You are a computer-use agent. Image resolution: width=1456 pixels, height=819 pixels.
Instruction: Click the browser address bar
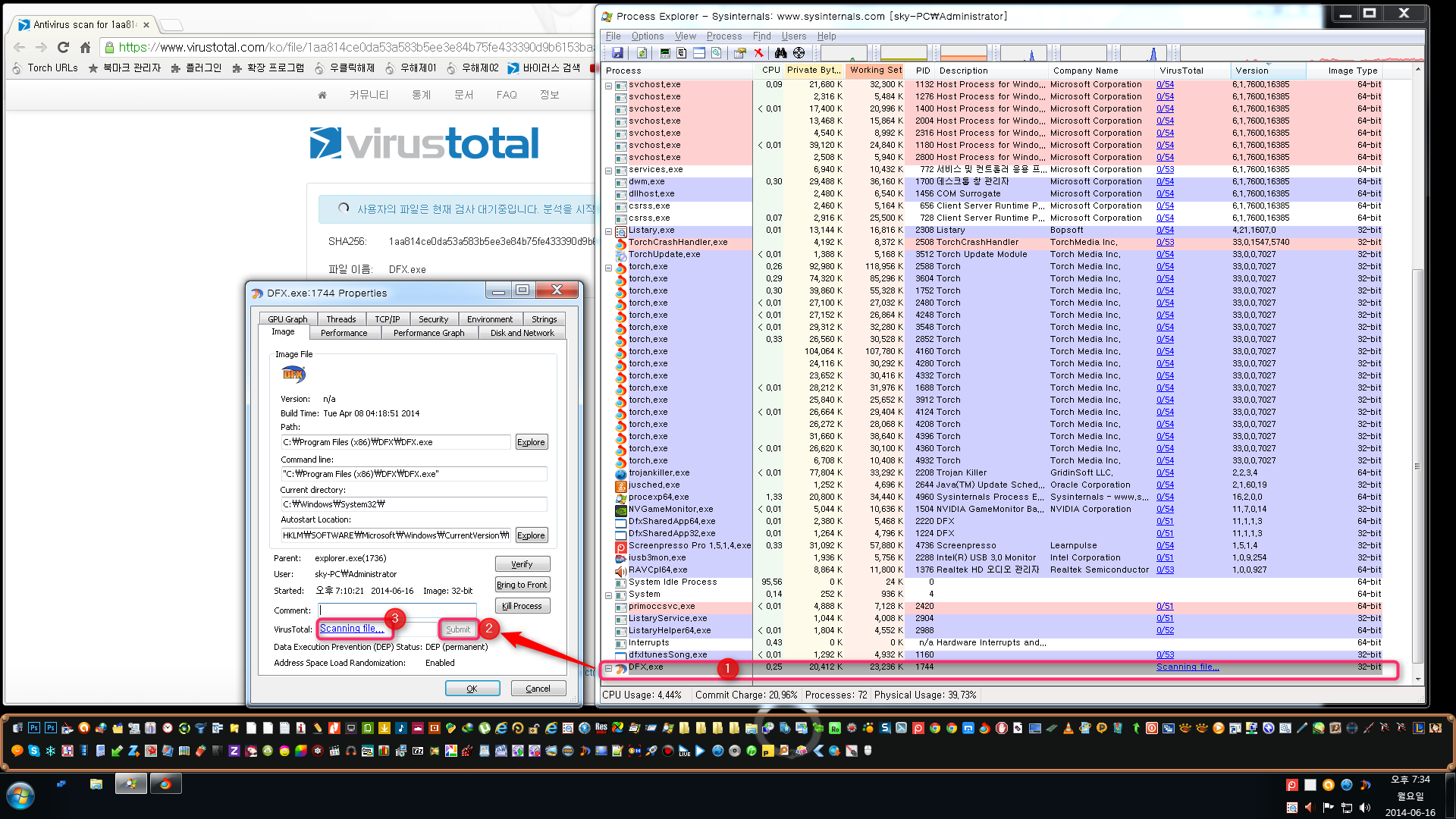click(348, 47)
